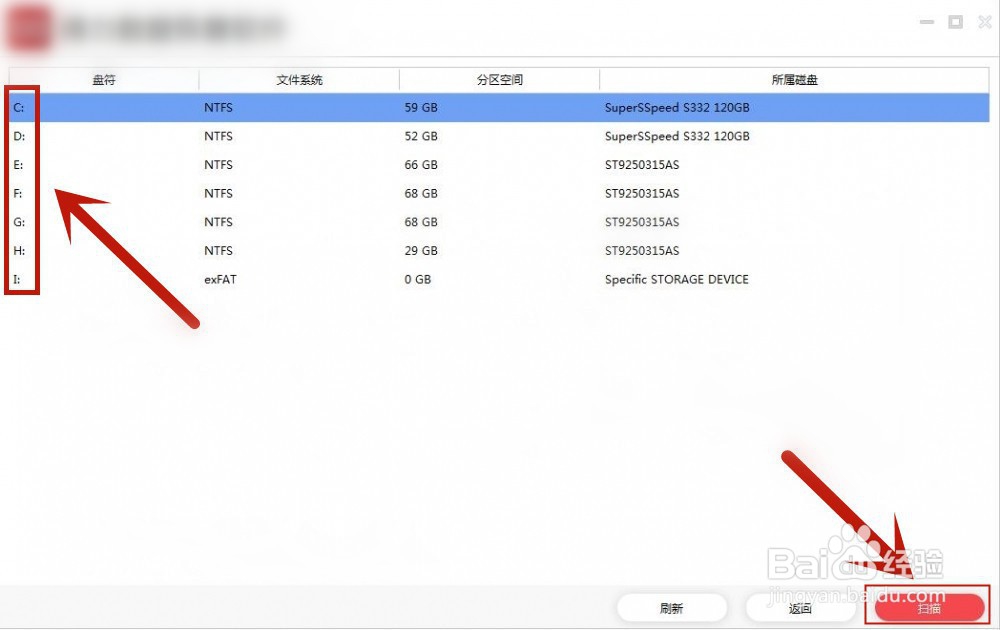Select the G: drive row
The height and width of the screenshot is (630, 1000).
[499, 222]
